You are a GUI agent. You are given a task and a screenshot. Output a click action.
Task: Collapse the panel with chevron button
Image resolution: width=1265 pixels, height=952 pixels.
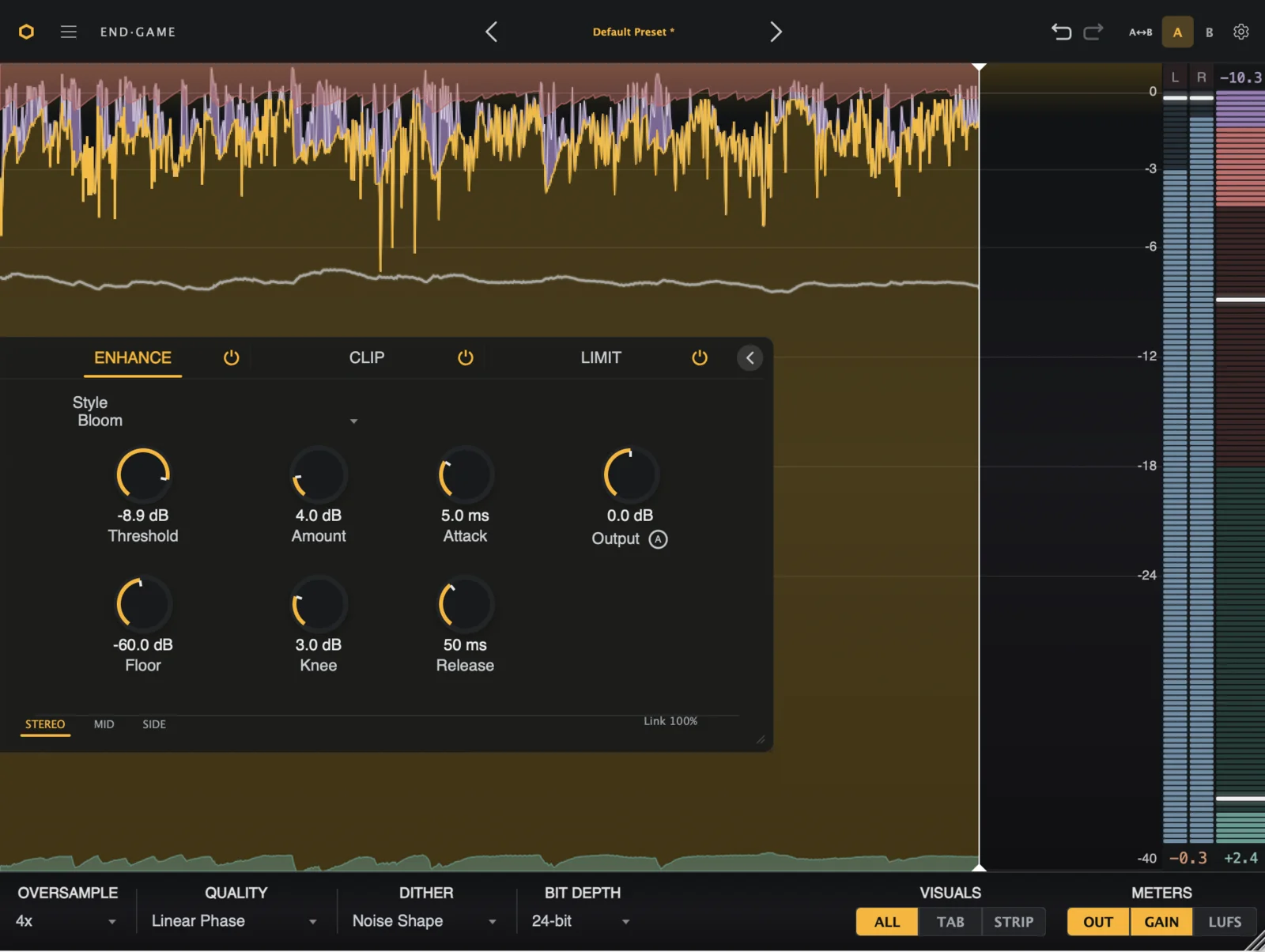pyautogui.click(x=750, y=357)
